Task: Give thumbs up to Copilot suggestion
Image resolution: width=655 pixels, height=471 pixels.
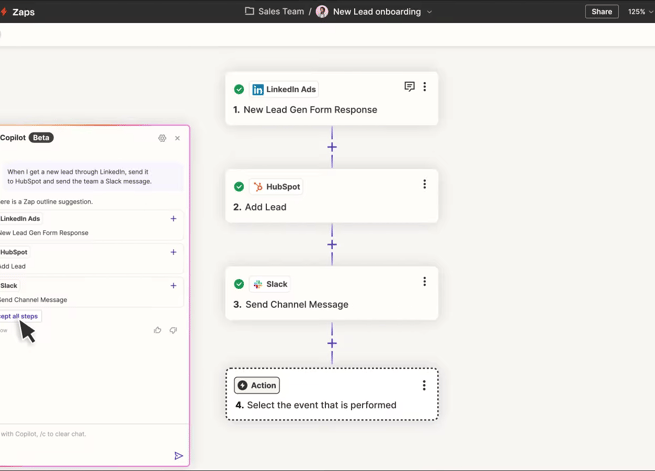Action: [x=157, y=330]
